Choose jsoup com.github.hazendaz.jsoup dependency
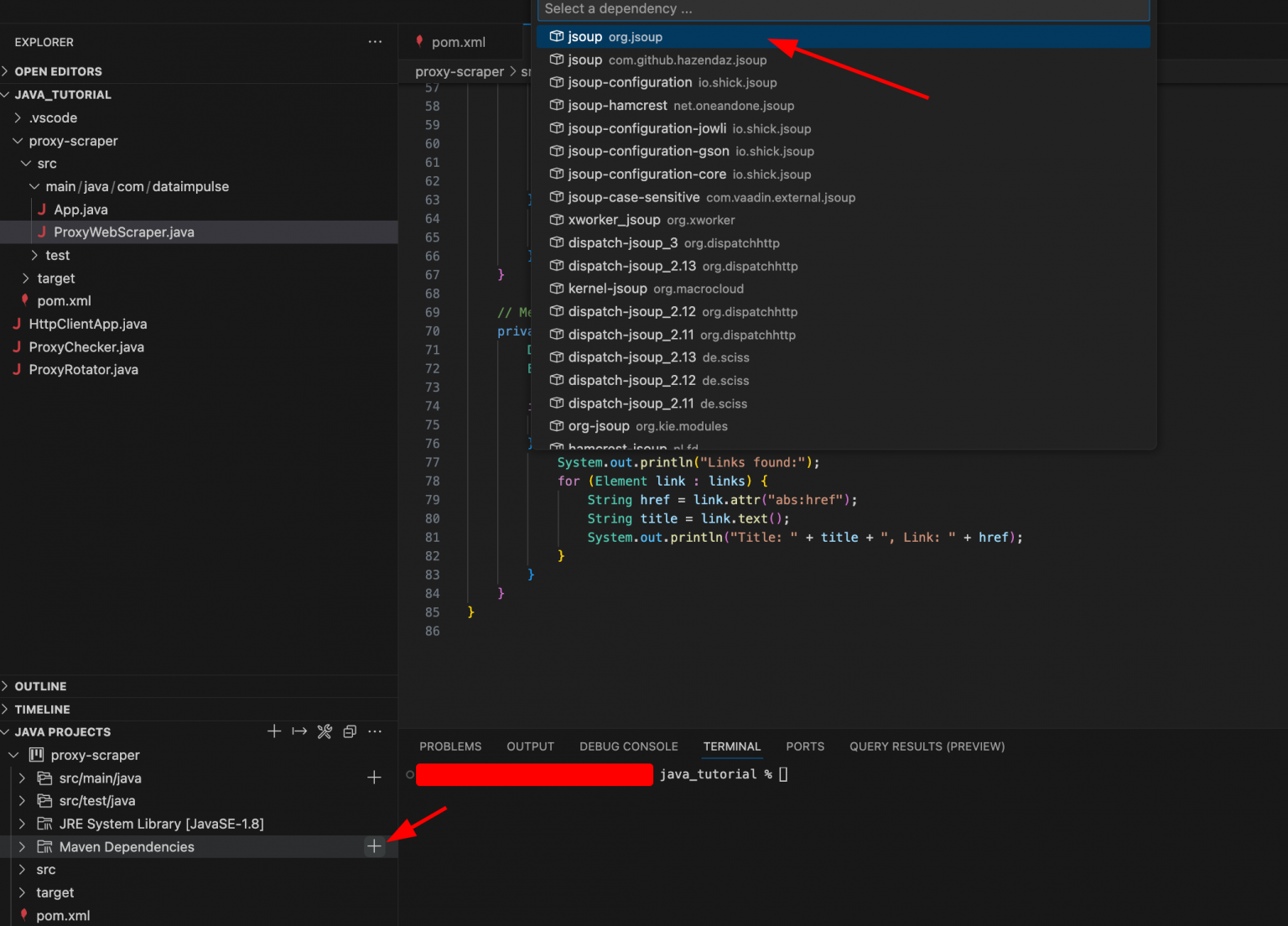The width and height of the screenshot is (1288, 926). click(x=843, y=60)
